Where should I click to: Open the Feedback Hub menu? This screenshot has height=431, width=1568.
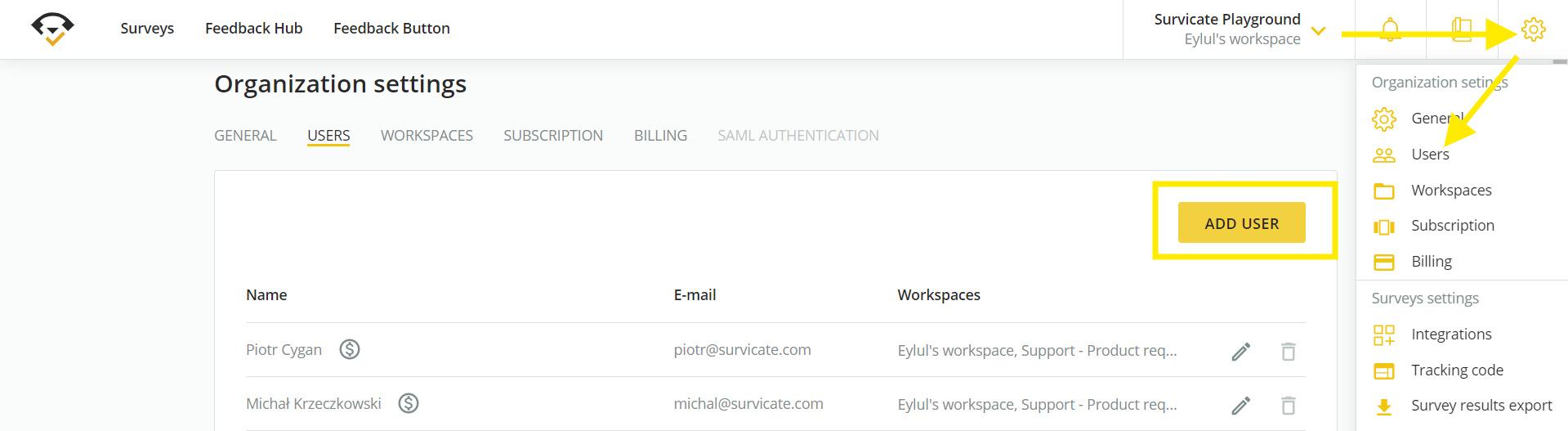(253, 29)
